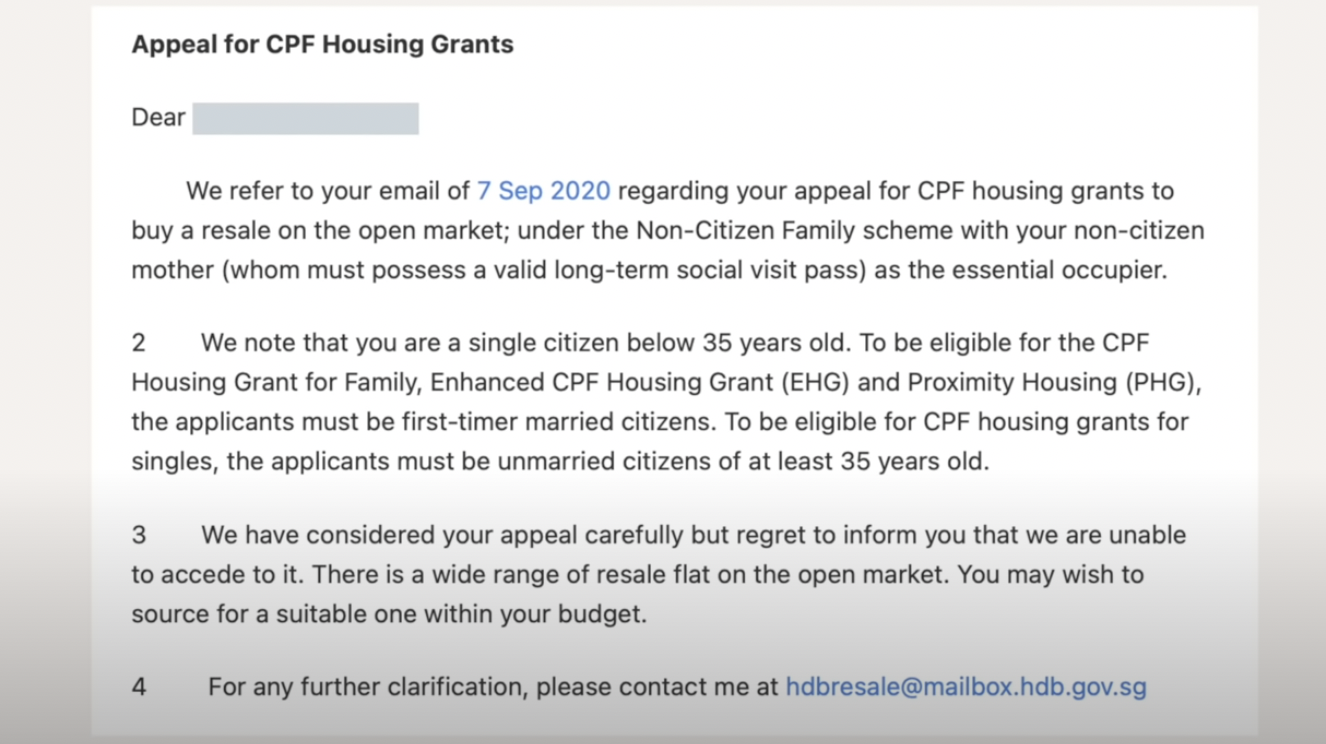Click the words We refer to your email

tap(314, 190)
